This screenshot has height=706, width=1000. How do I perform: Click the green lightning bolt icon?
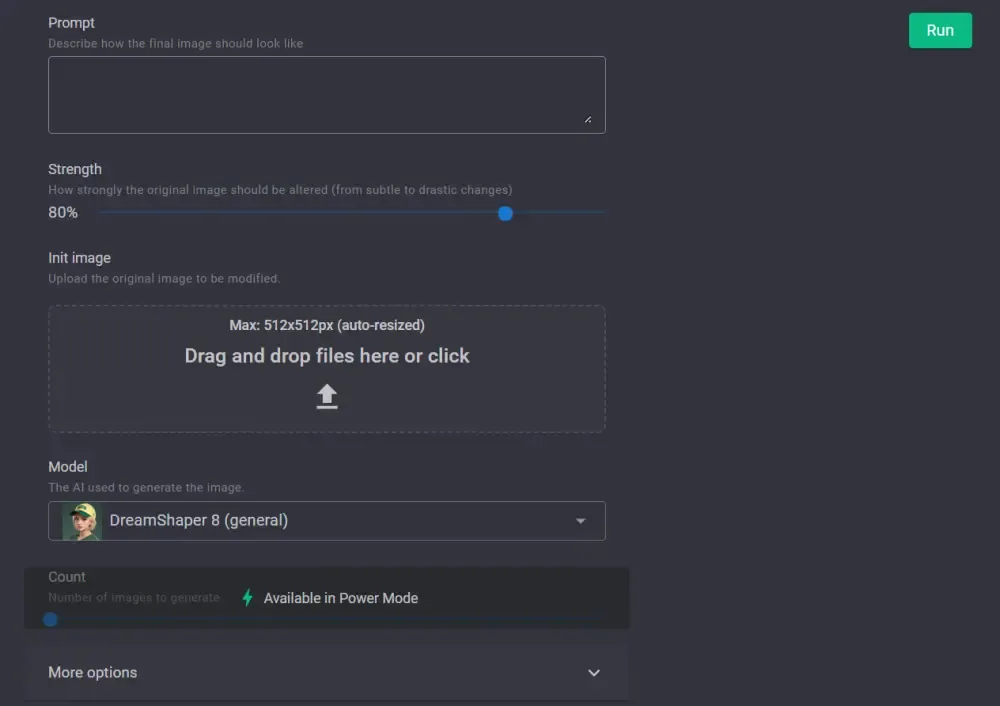tap(248, 598)
